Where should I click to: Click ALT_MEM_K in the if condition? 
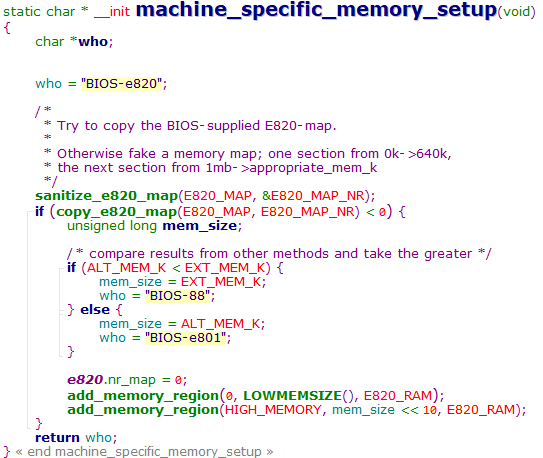(x=126, y=268)
